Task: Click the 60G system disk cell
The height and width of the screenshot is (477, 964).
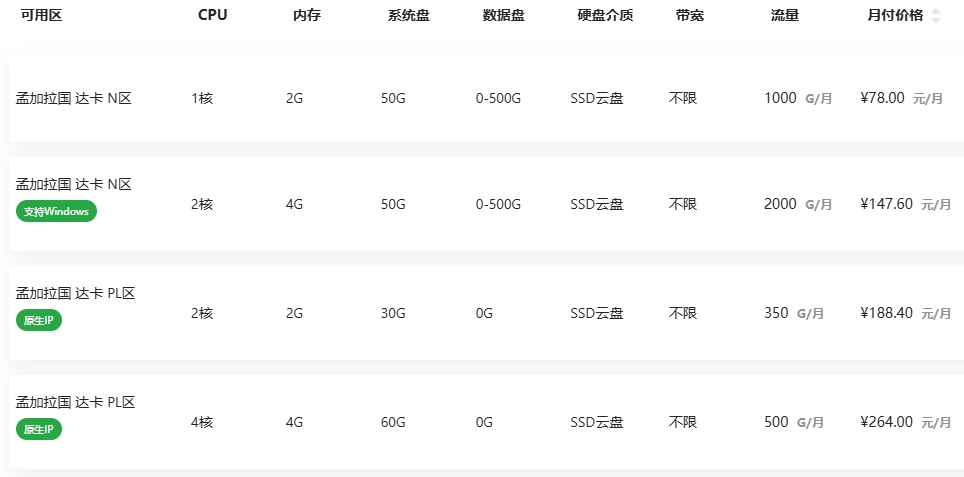Action: [393, 422]
